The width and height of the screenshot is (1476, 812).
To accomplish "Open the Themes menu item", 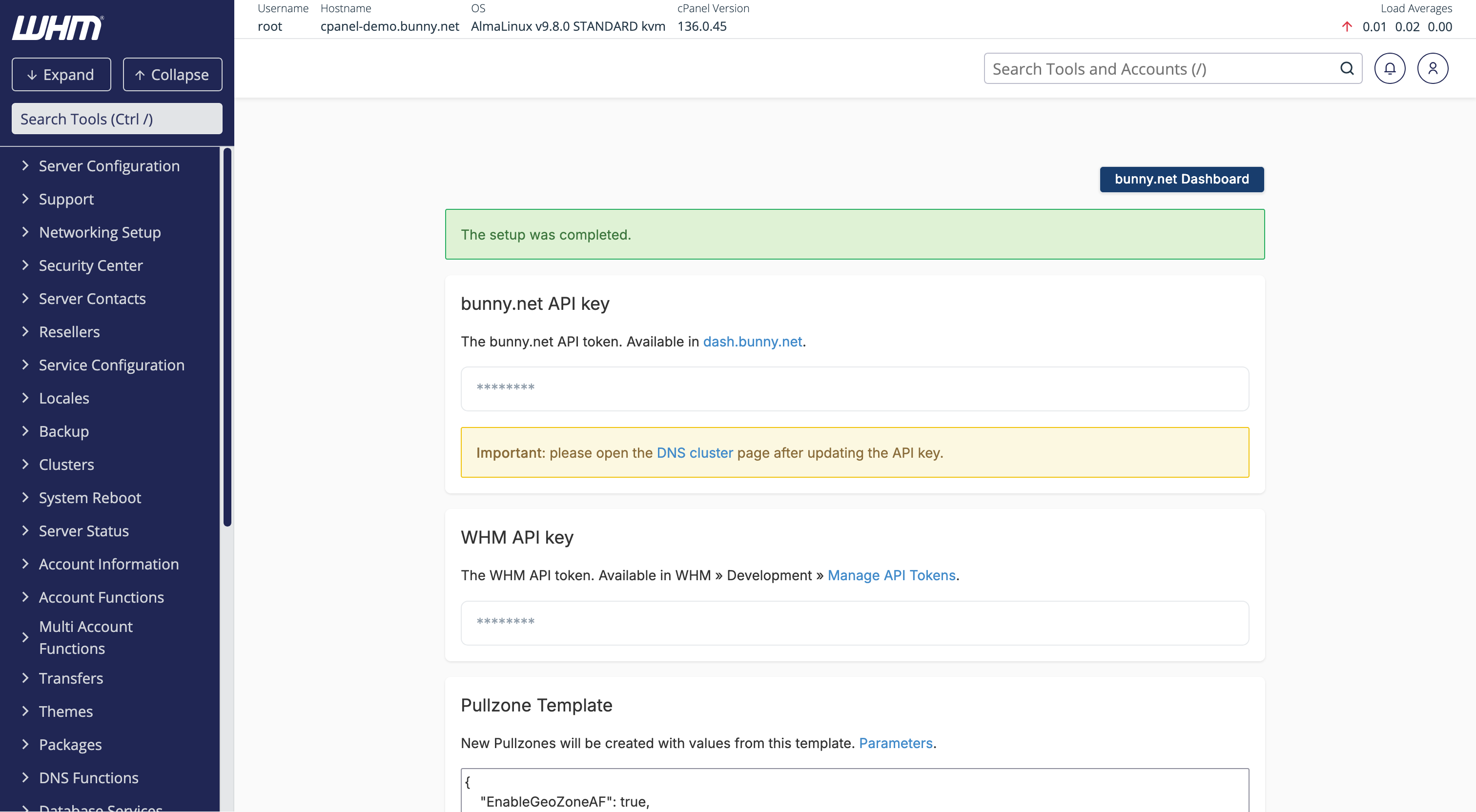I will tap(66, 711).
